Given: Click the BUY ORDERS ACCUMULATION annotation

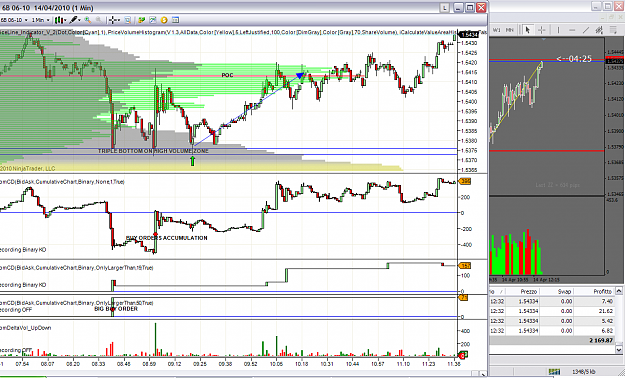Looking at the screenshot, I should pos(167,238).
